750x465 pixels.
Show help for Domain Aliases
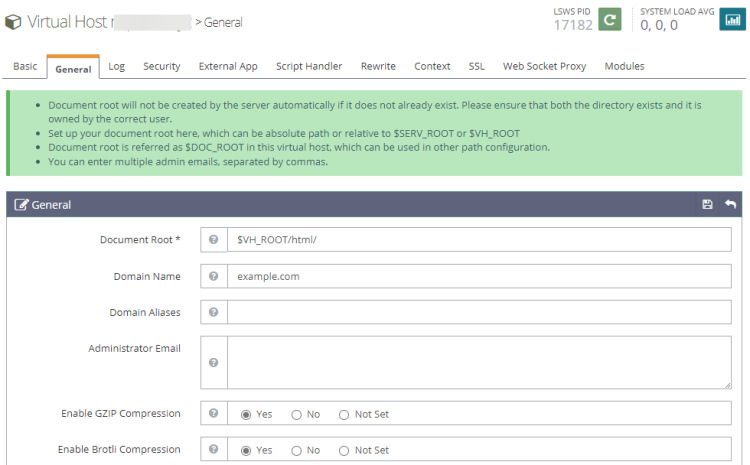pyautogui.click(x=214, y=312)
